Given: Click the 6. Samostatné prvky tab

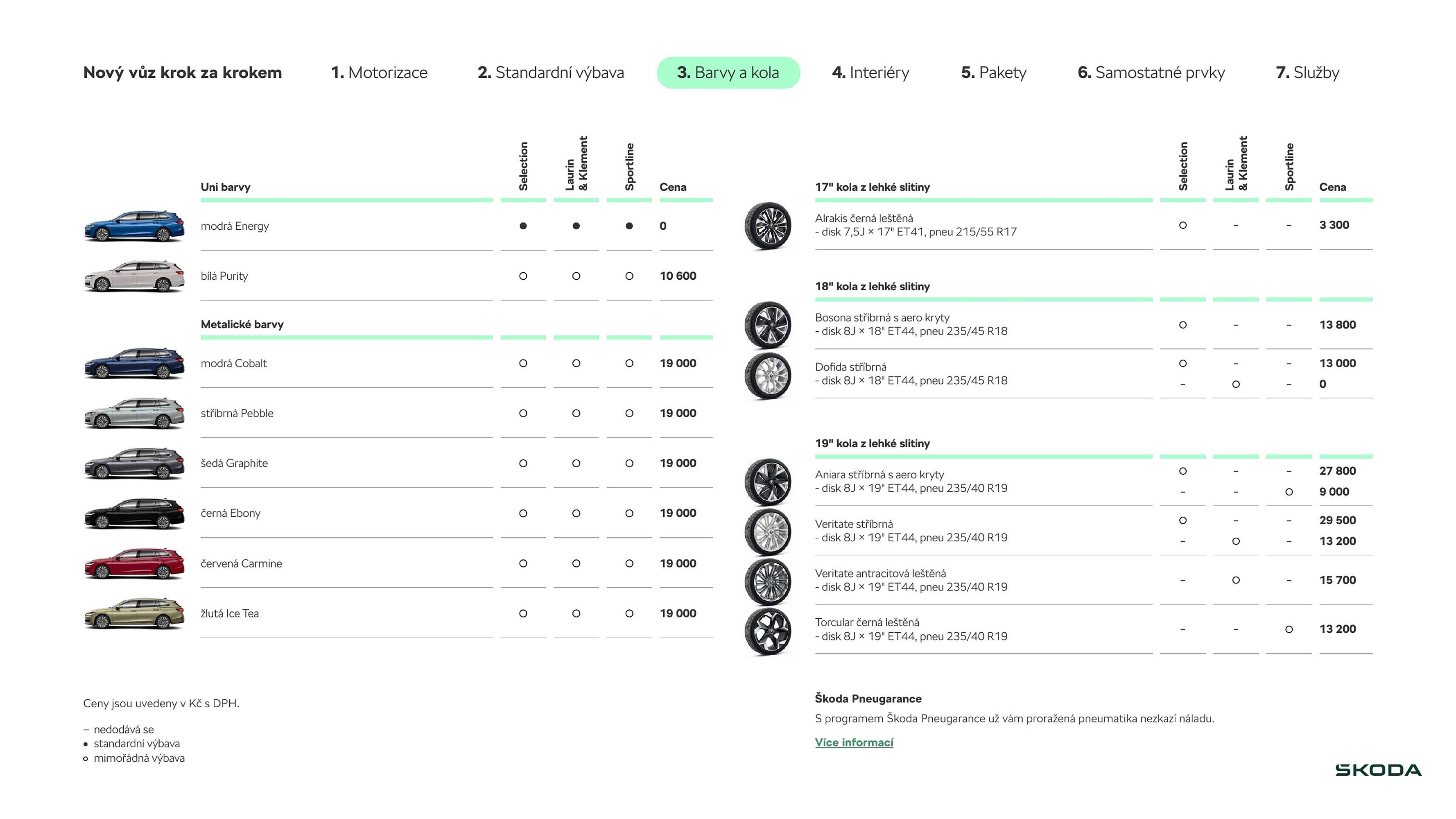Looking at the screenshot, I should [x=1151, y=72].
